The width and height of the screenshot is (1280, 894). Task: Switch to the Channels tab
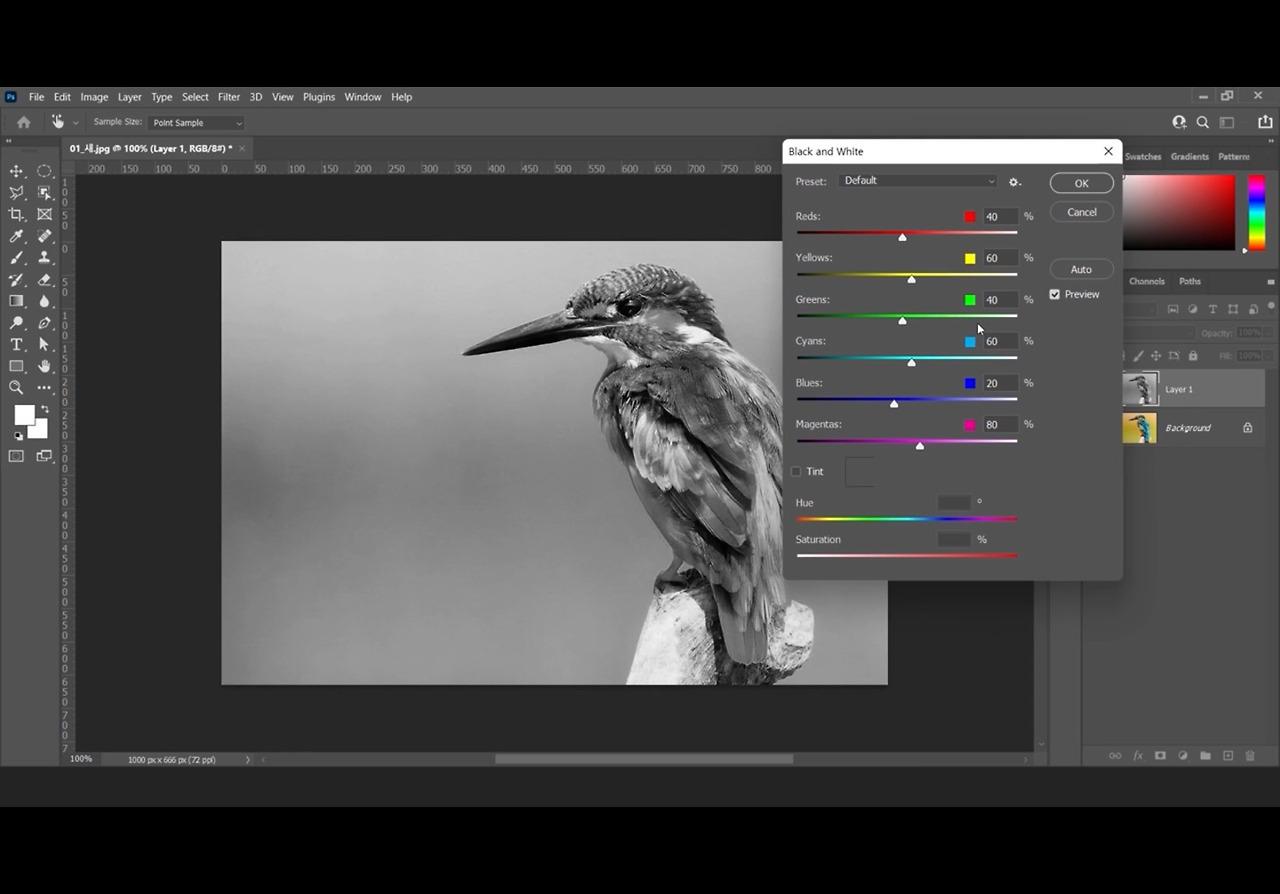pos(1147,282)
